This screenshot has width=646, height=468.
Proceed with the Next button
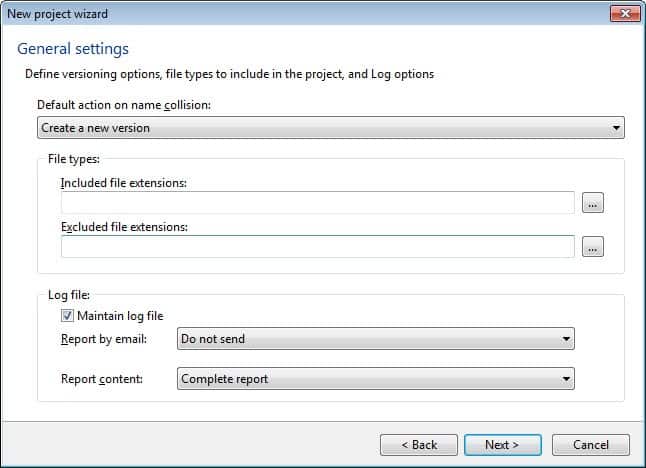coord(503,444)
